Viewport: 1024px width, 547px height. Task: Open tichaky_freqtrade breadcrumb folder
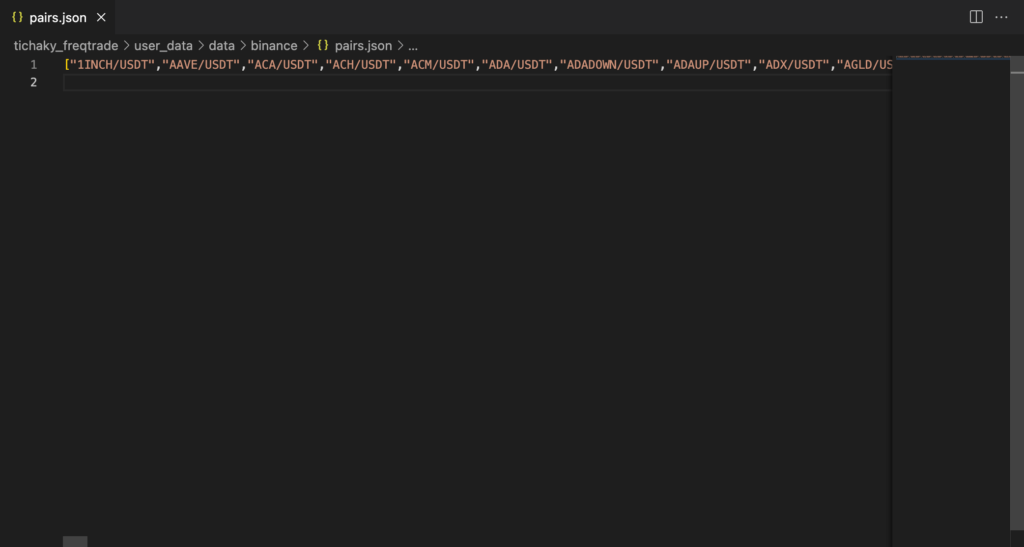click(66, 46)
